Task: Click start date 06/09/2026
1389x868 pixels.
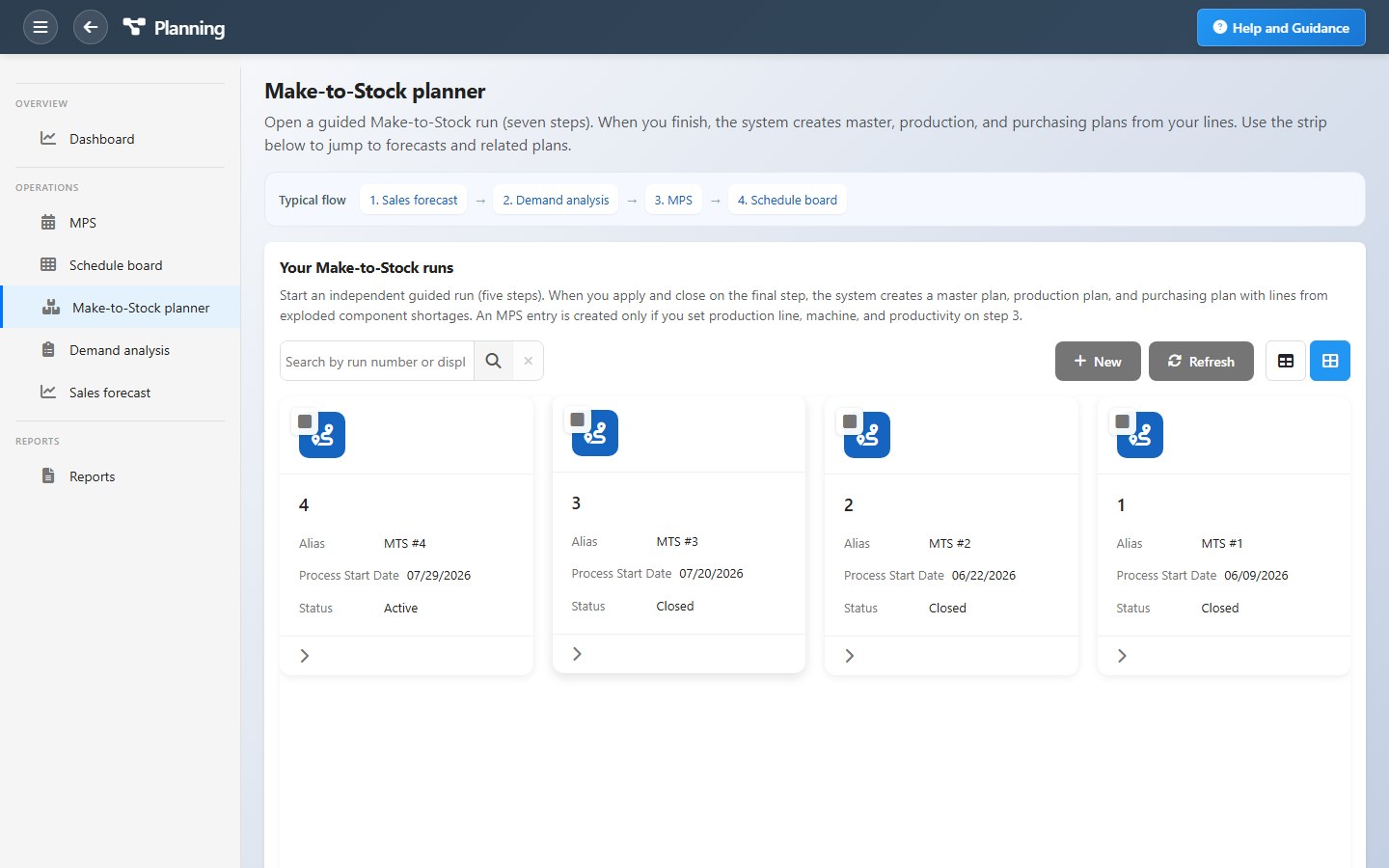Action: (x=1256, y=575)
